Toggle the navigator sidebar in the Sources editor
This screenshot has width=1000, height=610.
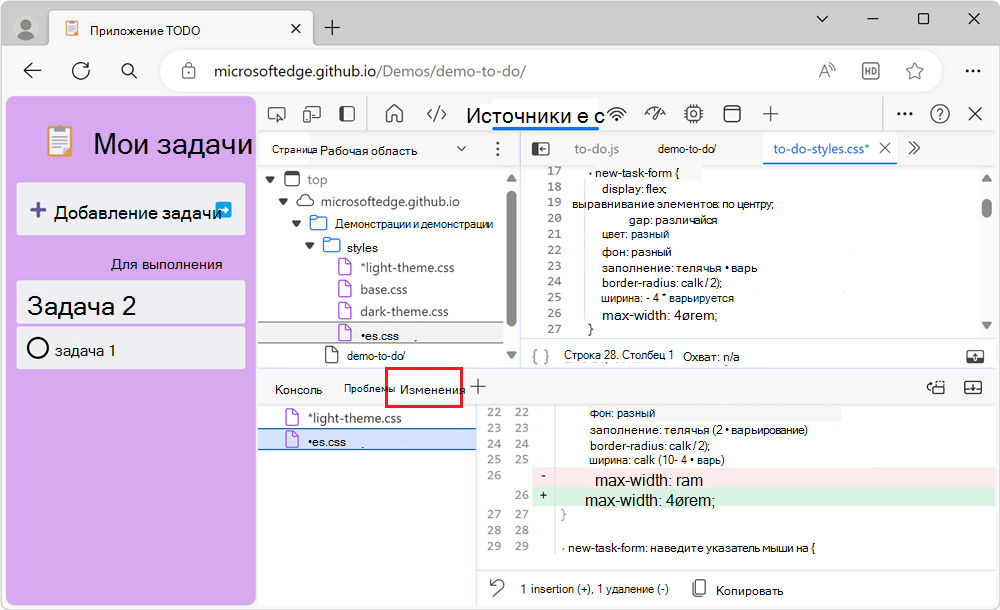pyautogui.click(x=541, y=149)
